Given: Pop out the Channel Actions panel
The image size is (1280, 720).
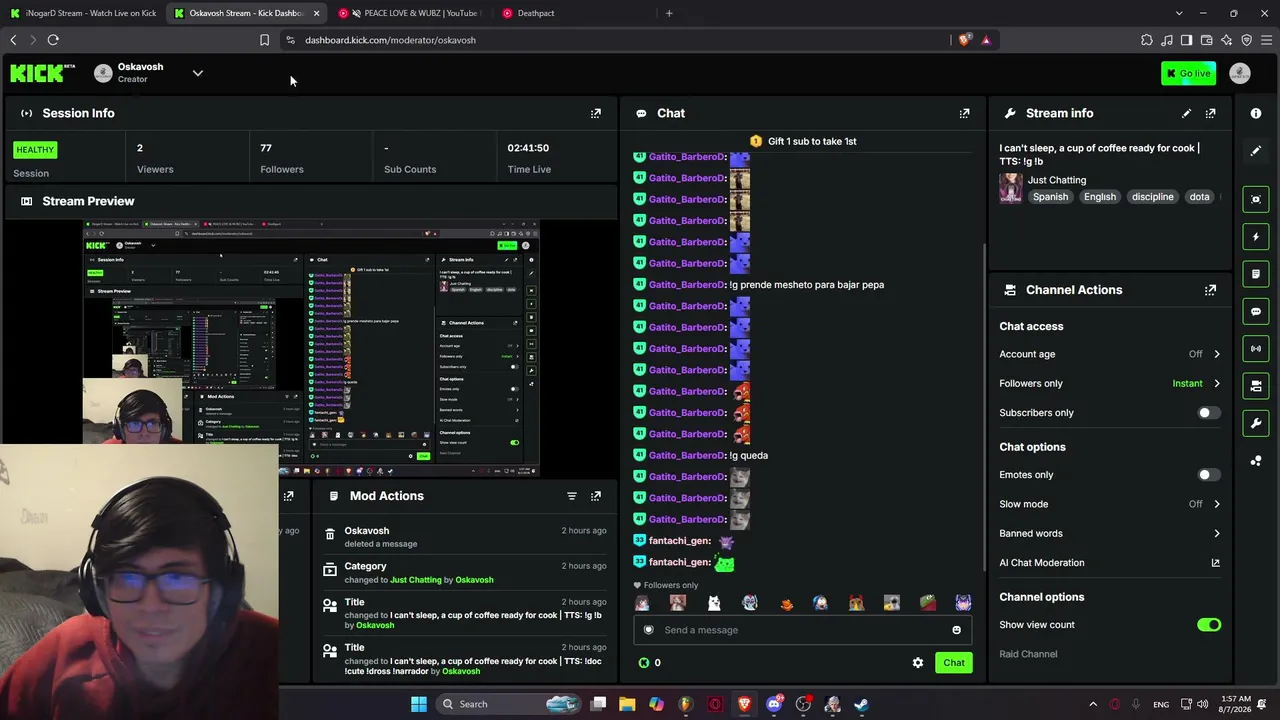Looking at the screenshot, I should coord(1210,290).
